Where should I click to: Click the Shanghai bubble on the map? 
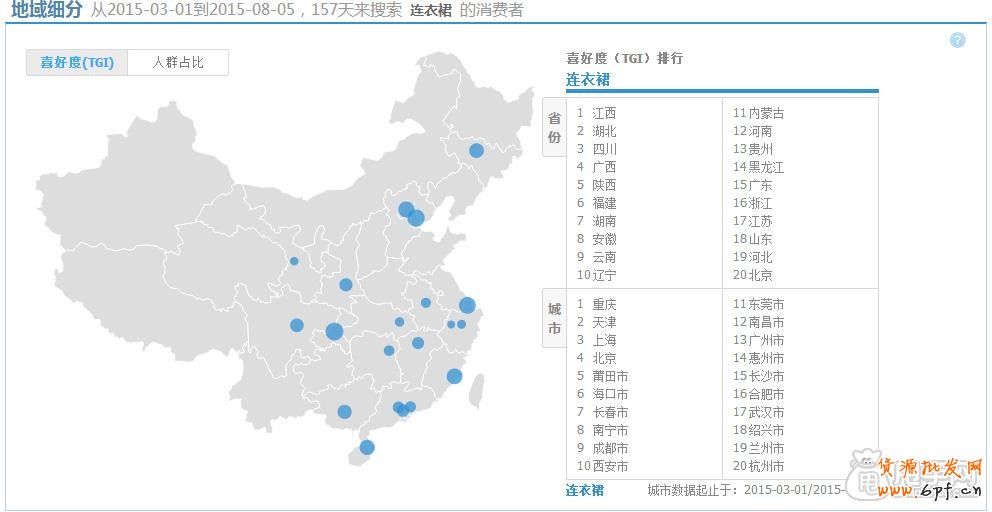[467, 305]
